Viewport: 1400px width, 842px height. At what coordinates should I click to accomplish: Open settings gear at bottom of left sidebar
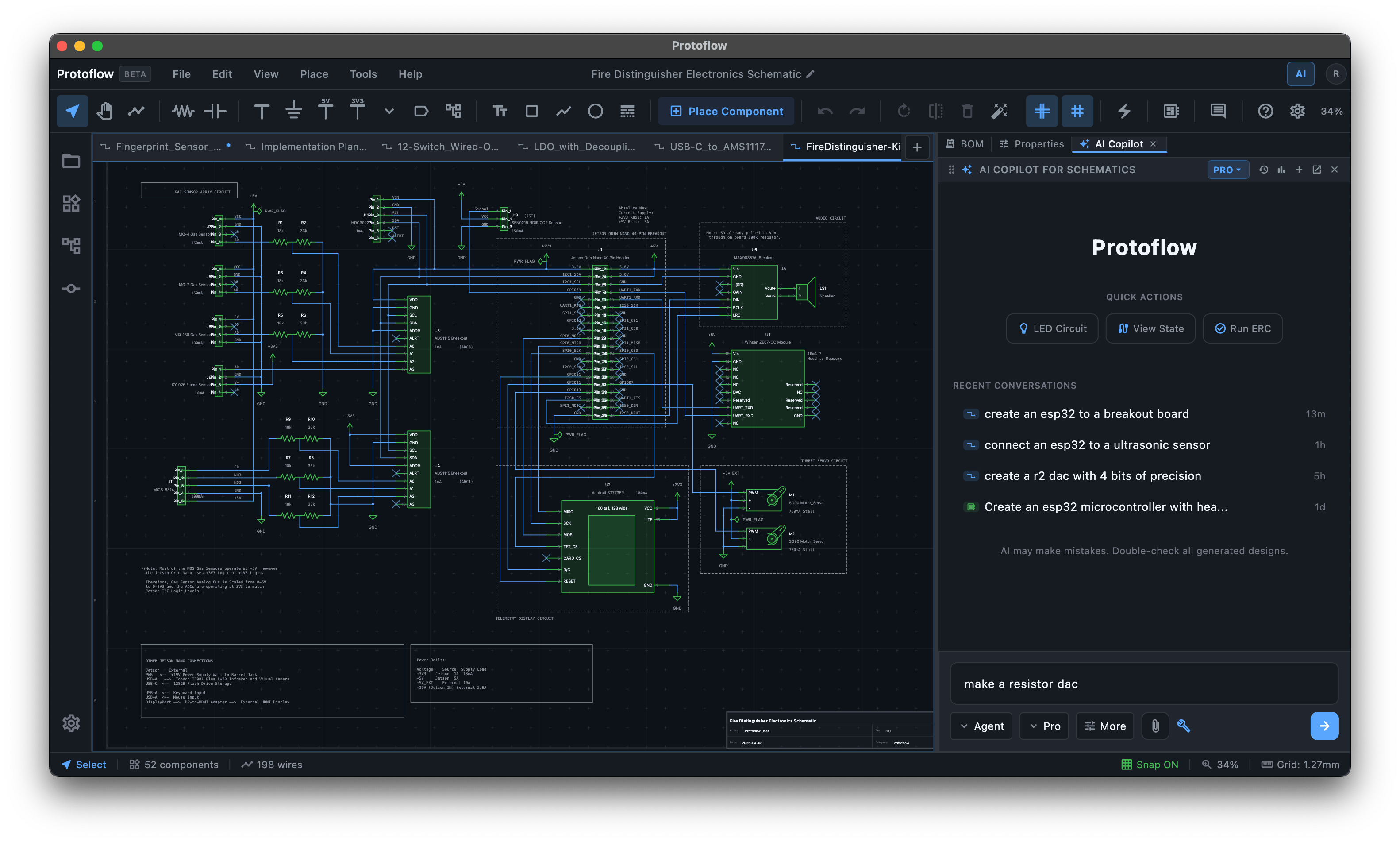pos(71,723)
